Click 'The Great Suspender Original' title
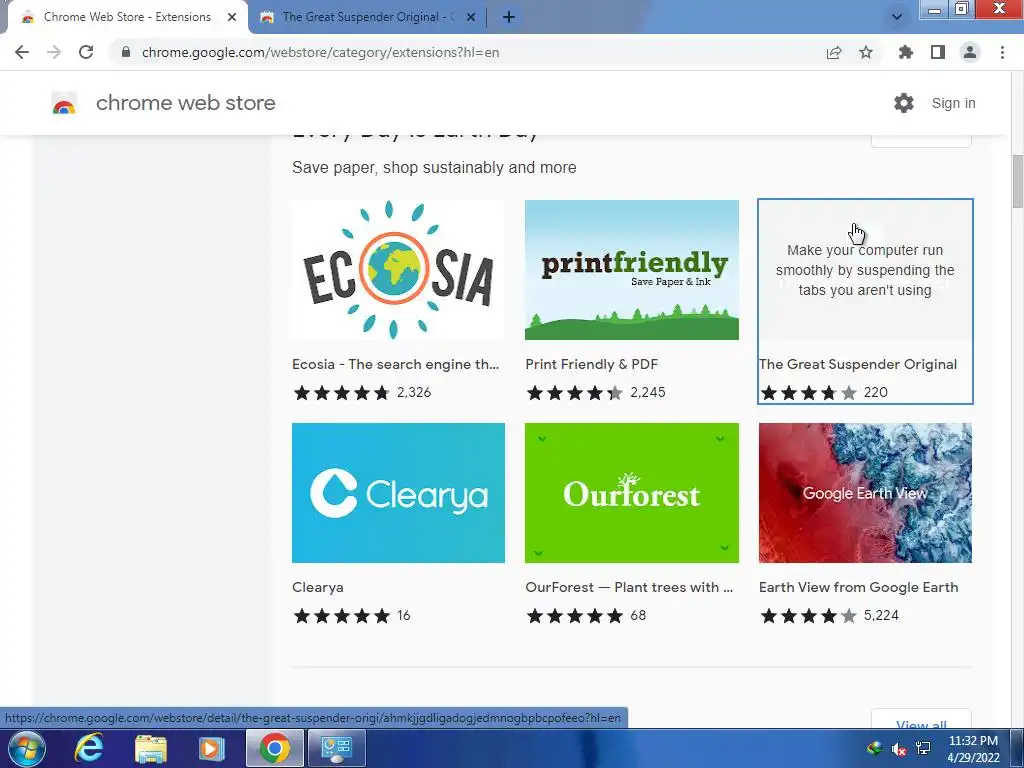This screenshot has width=1024, height=768. pyautogui.click(x=858, y=364)
